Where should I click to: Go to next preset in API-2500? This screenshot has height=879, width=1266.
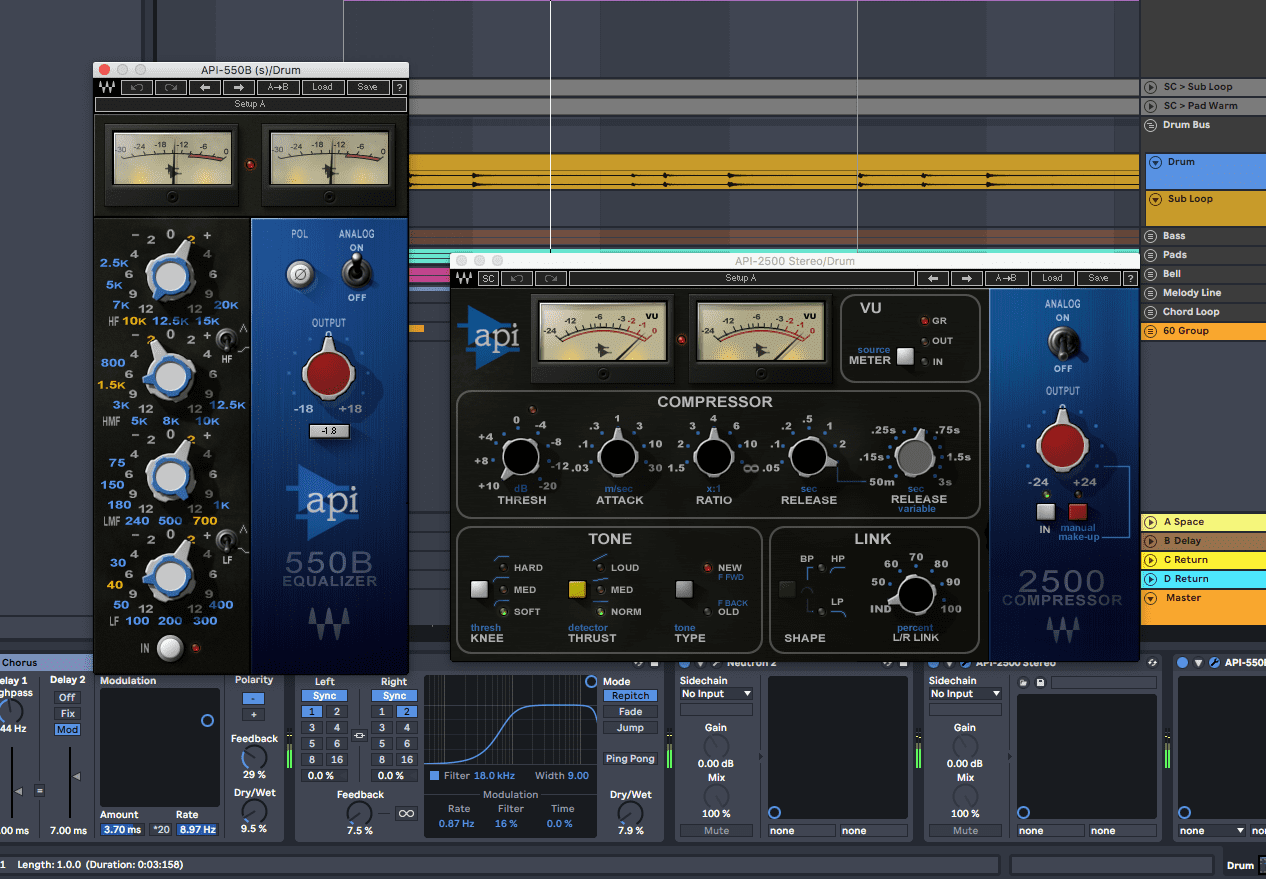(966, 278)
